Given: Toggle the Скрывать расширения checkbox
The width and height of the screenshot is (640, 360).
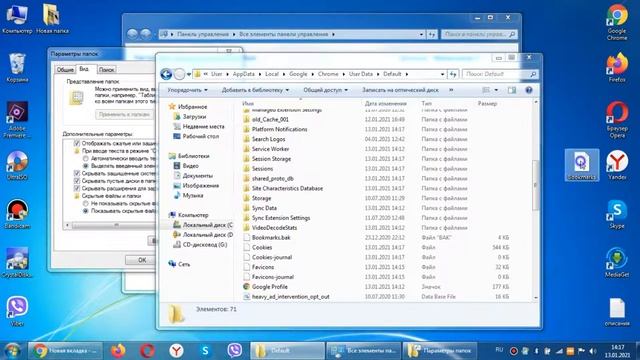Looking at the screenshot, I should click(77, 189).
